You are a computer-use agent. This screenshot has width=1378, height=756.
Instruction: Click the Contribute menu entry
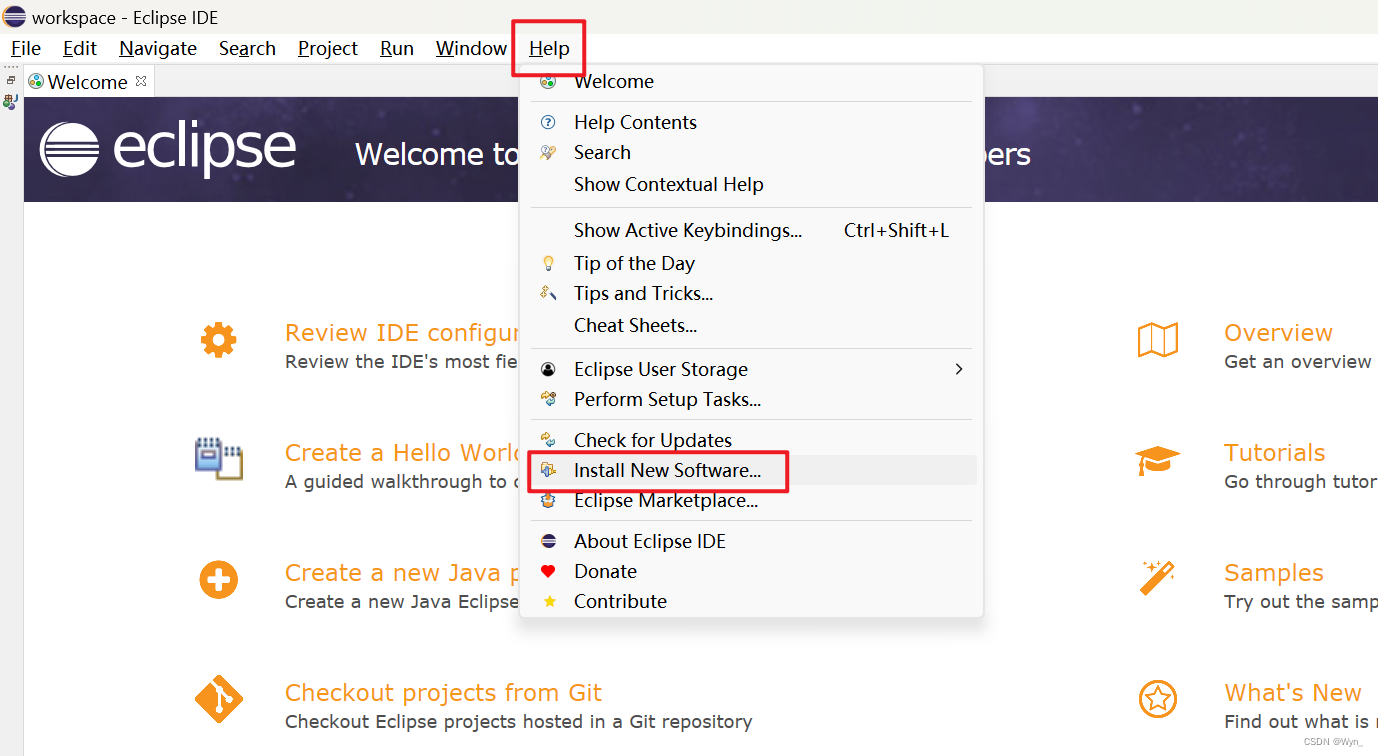click(751, 601)
